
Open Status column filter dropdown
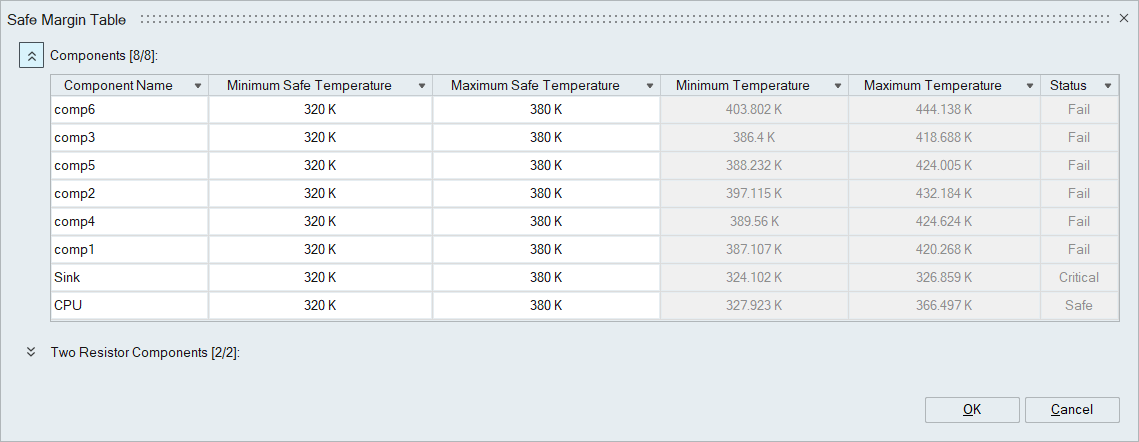pyautogui.click(x=1108, y=86)
